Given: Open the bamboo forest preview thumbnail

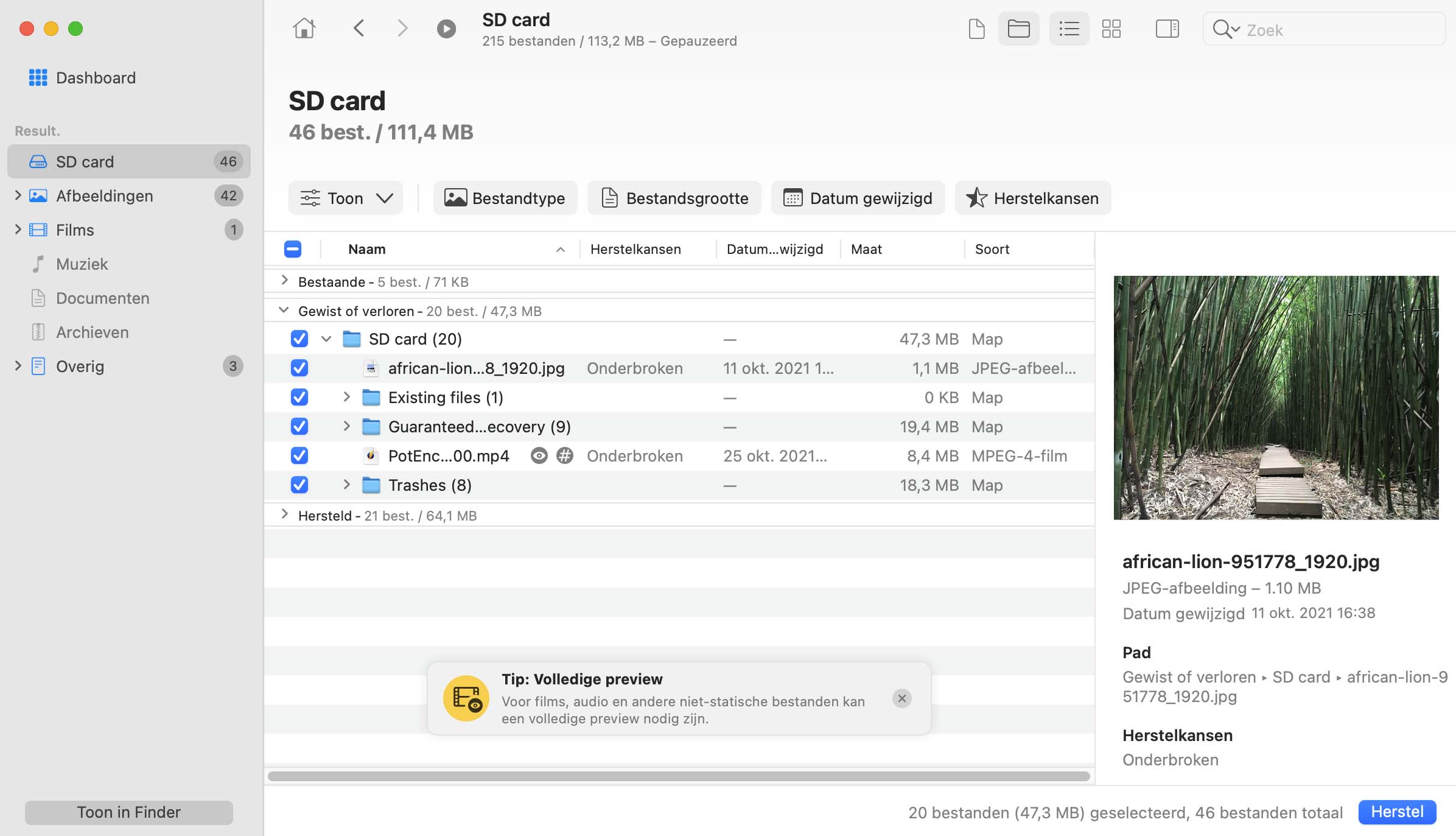Looking at the screenshot, I should tap(1276, 398).
